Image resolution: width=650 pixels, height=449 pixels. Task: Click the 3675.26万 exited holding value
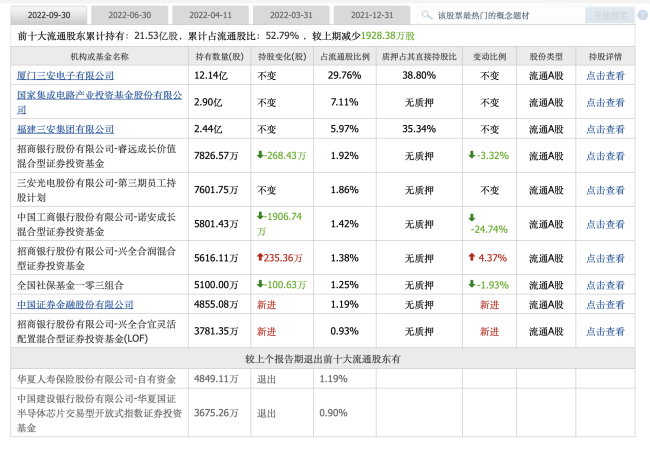(x=216, y=413)
